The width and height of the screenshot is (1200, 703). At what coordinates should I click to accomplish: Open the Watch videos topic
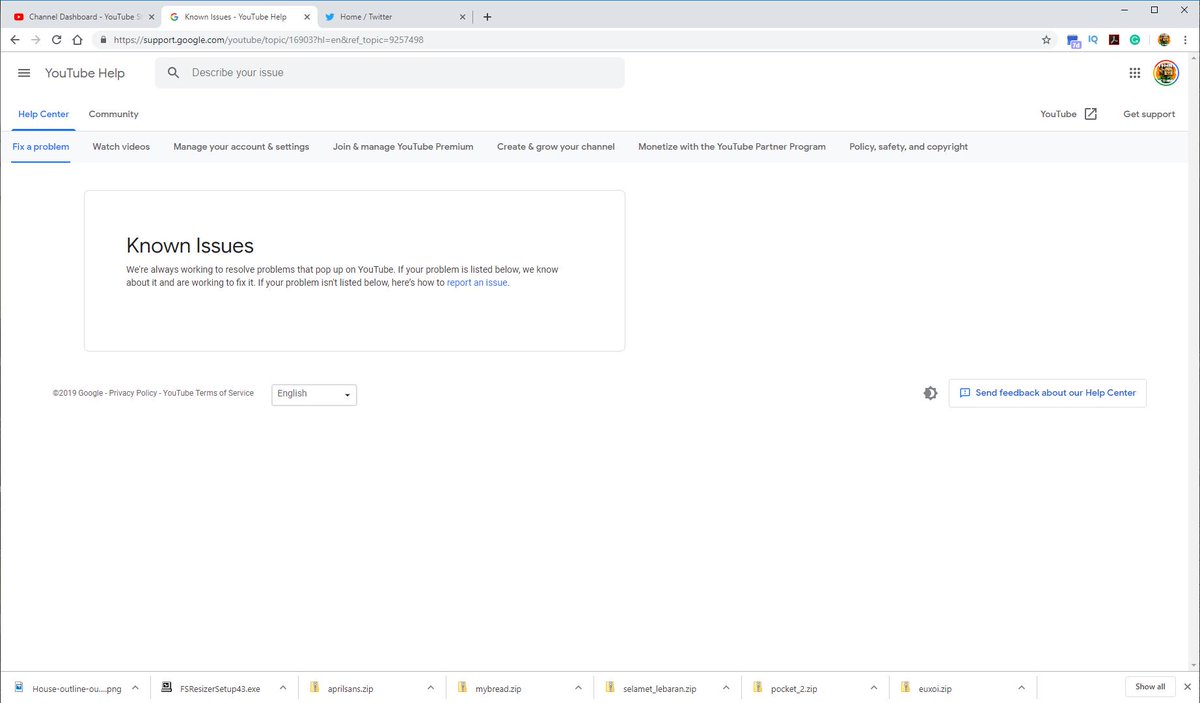(x=121, y=147)
